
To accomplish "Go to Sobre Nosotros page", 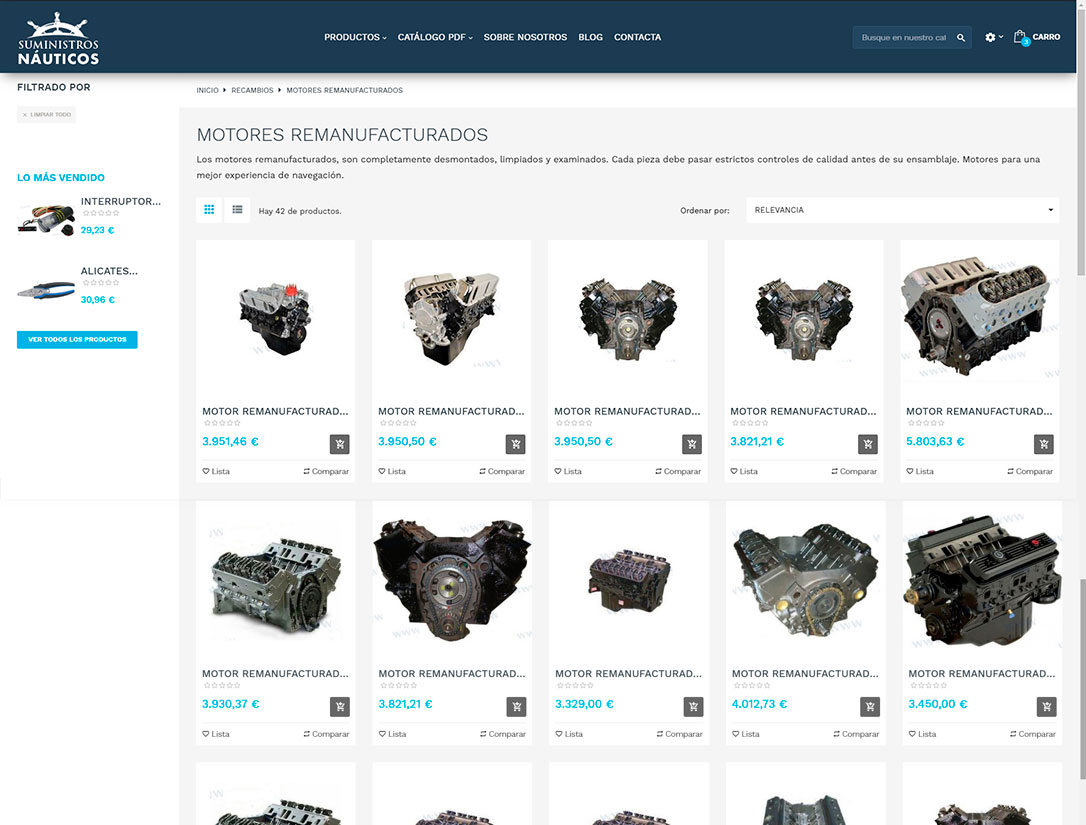I will [x=525, y=37].
